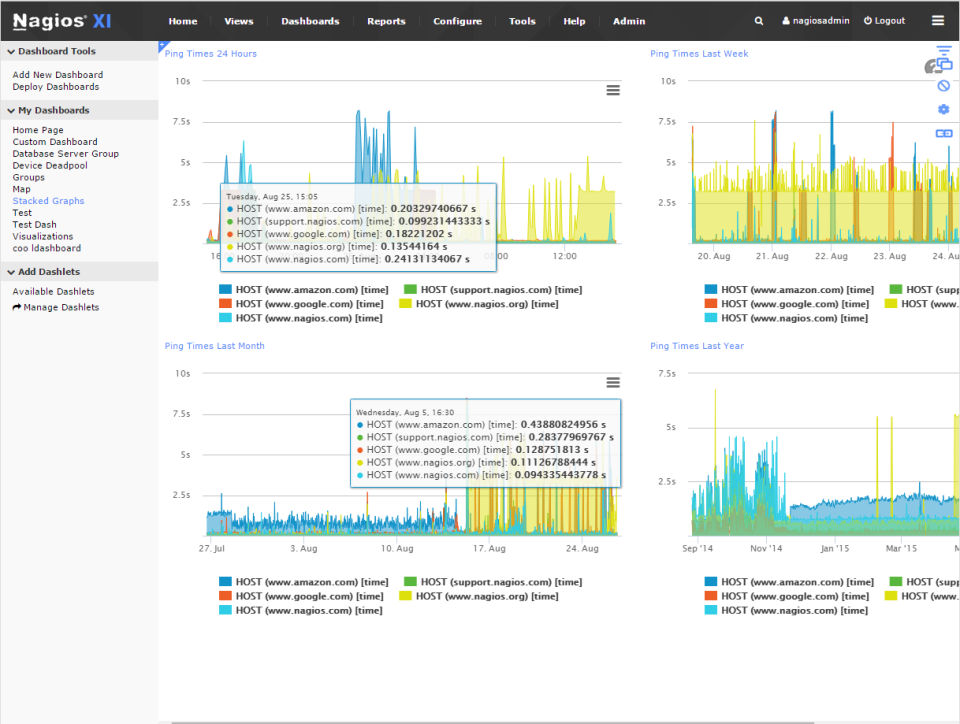Open the Configure menu
960x724 pixels.
457,21
